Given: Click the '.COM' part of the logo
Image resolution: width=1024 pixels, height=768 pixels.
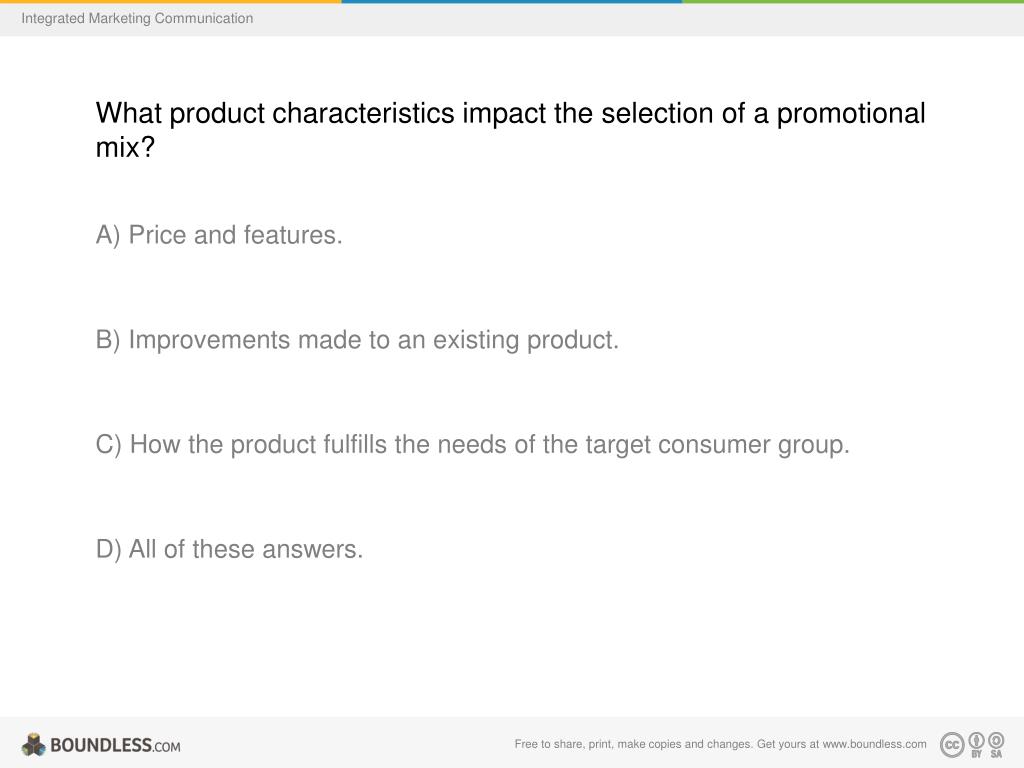Looking at the screenshot, I should (x=167, y=746).
